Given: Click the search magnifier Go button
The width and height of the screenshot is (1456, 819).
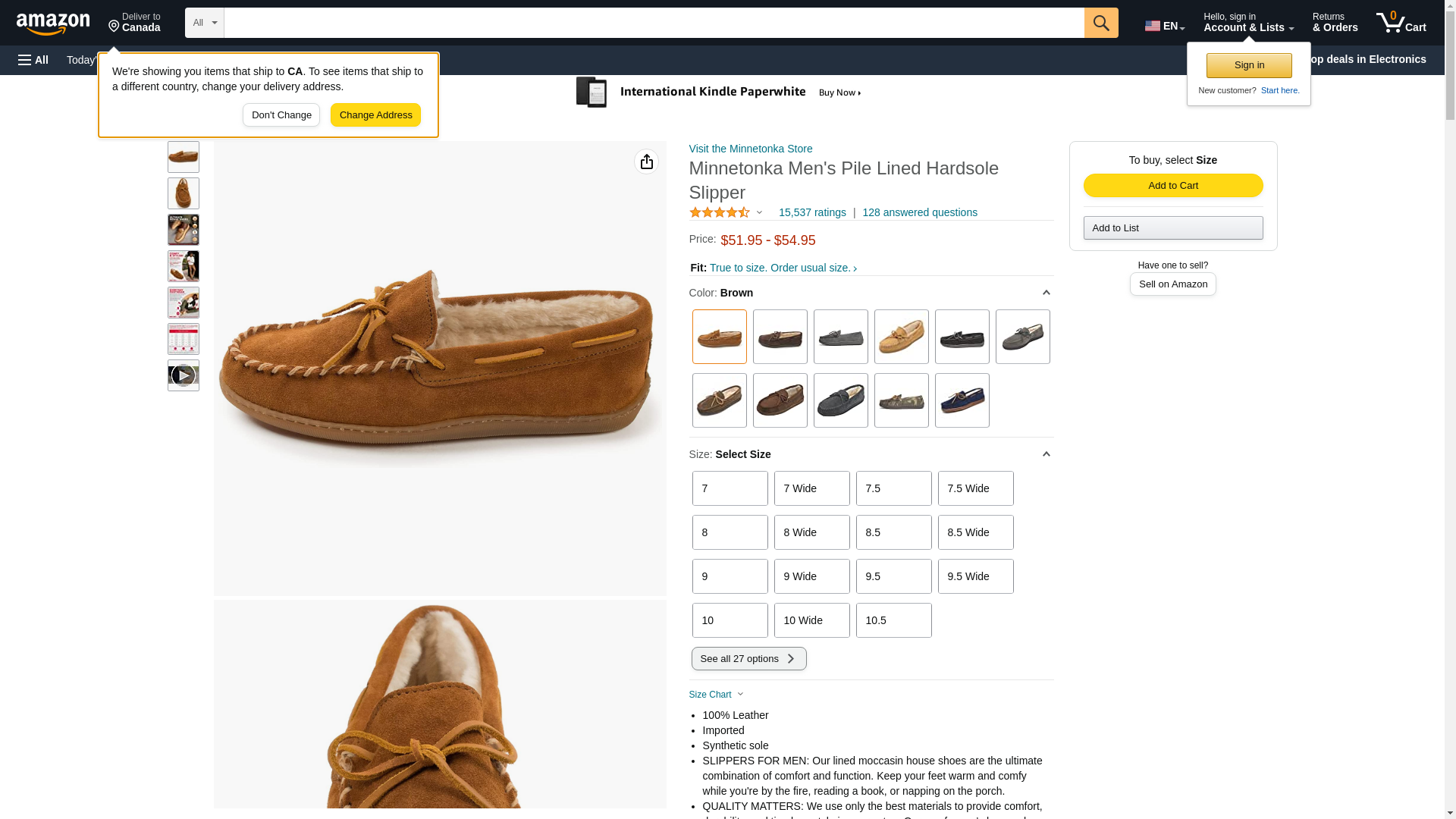Looking at the screenshot, I should coord(1100,23).
